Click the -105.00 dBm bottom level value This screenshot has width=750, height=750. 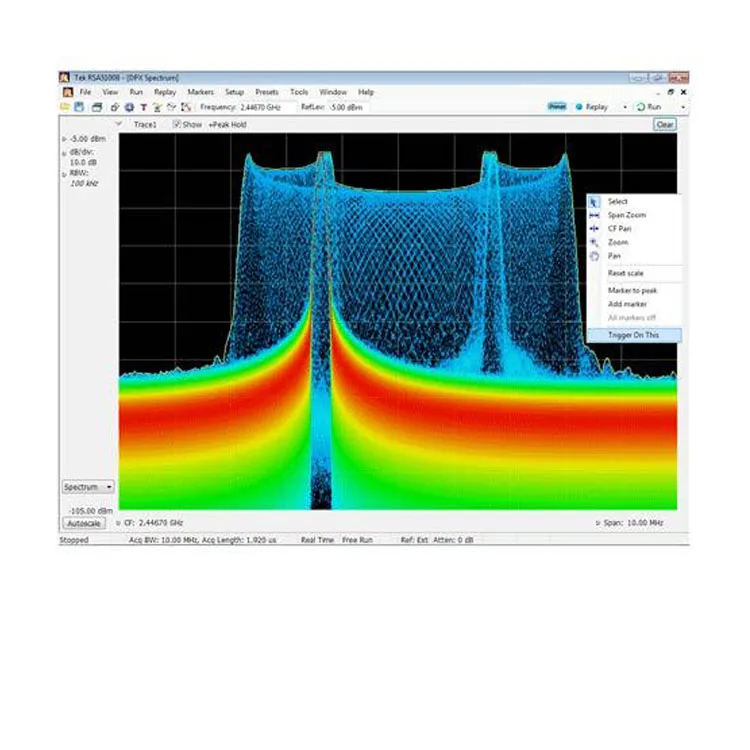(91, 511)
